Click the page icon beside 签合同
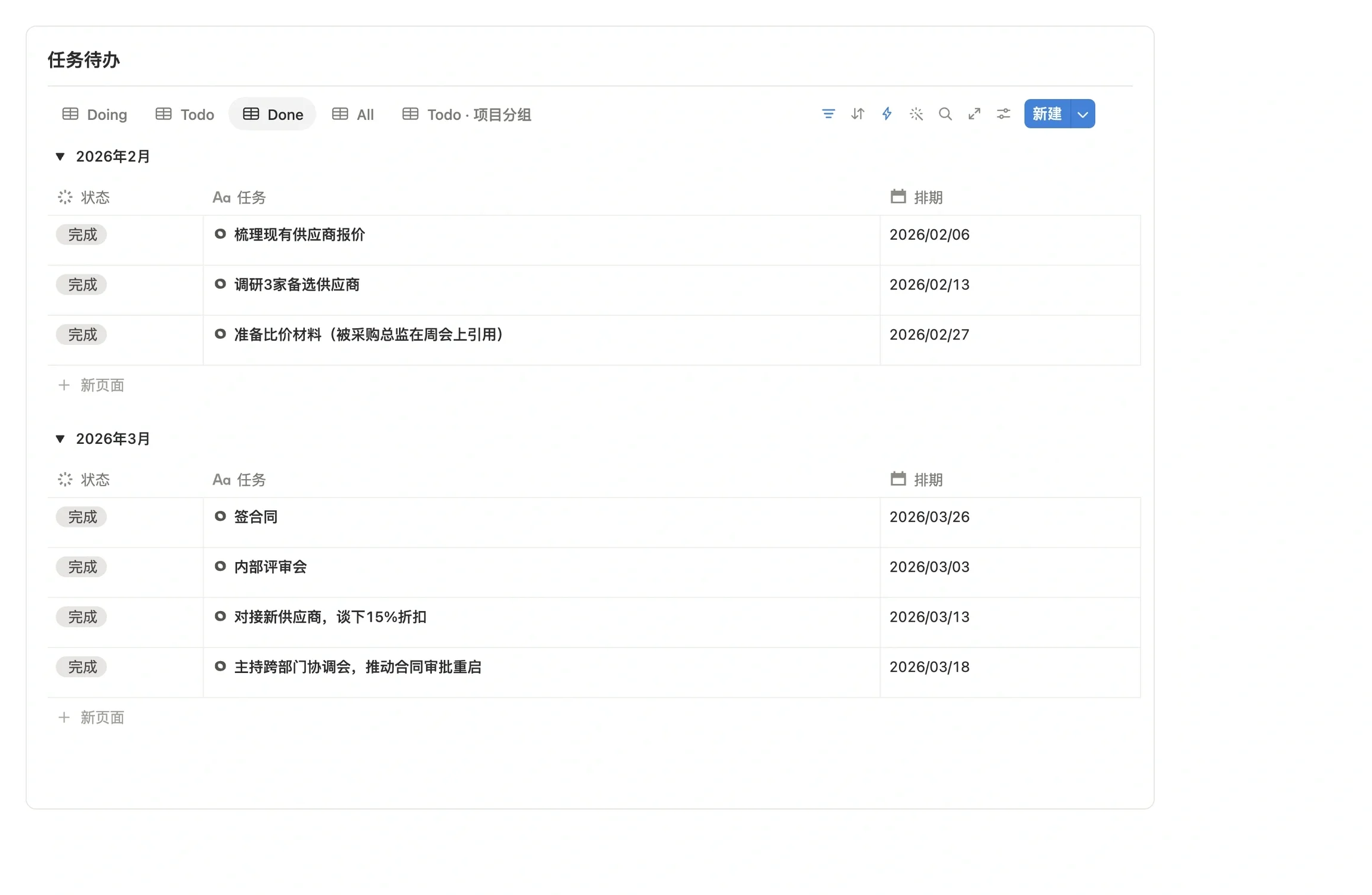 pyautogui.click(x=220, y=516)
